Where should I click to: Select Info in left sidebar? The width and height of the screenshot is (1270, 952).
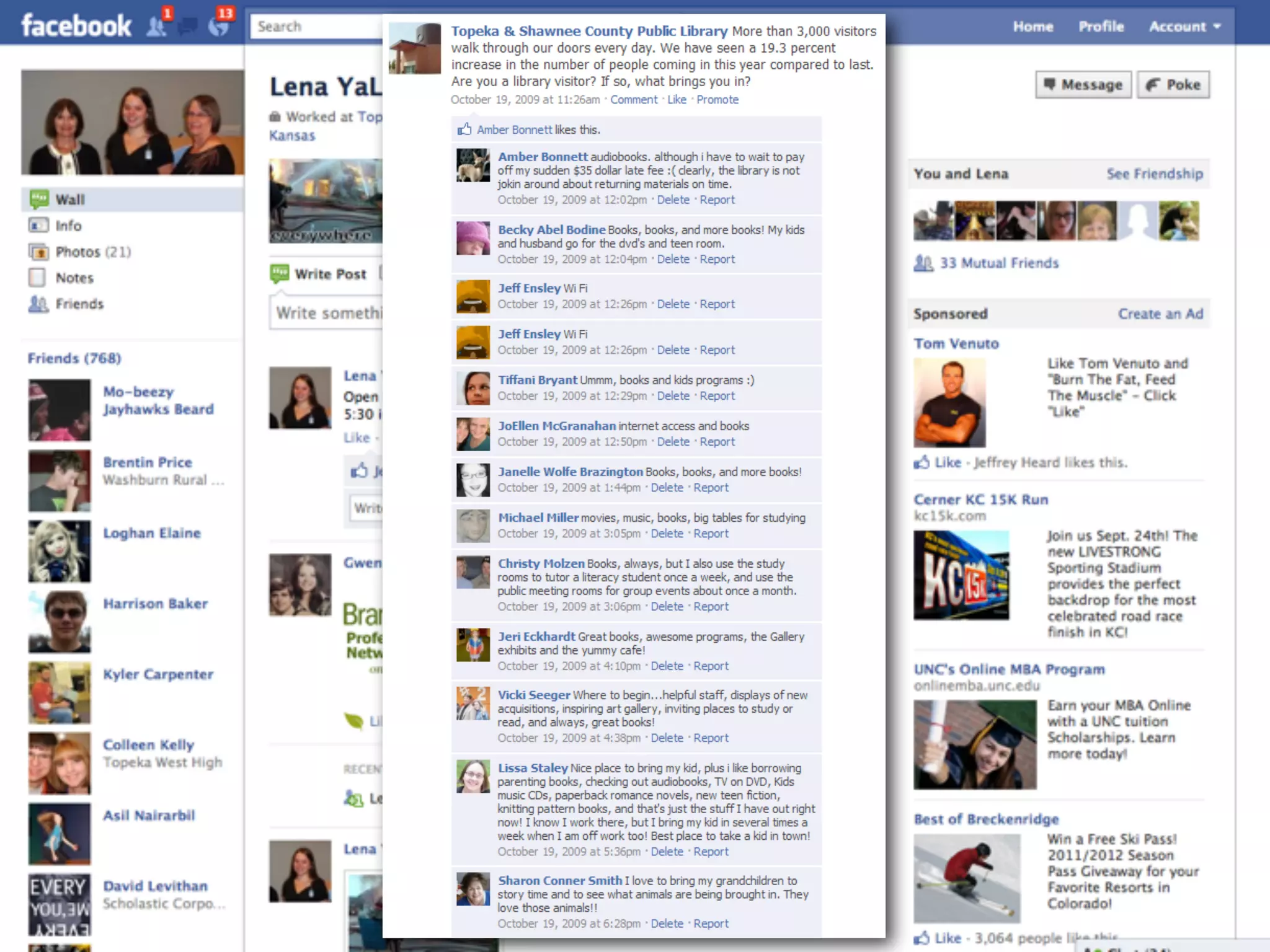coord(68,226)
